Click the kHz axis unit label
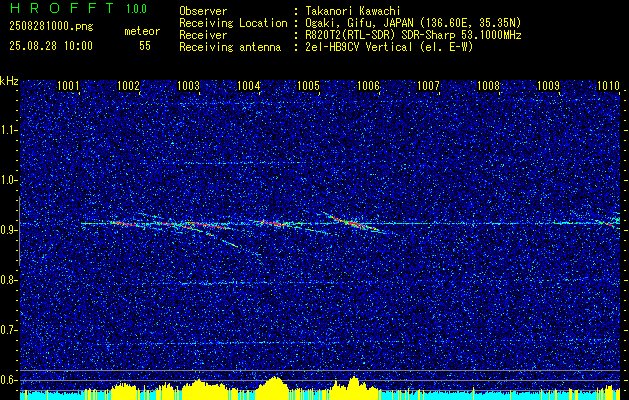Viewport: 629px width, 400px height. (9, 81)
